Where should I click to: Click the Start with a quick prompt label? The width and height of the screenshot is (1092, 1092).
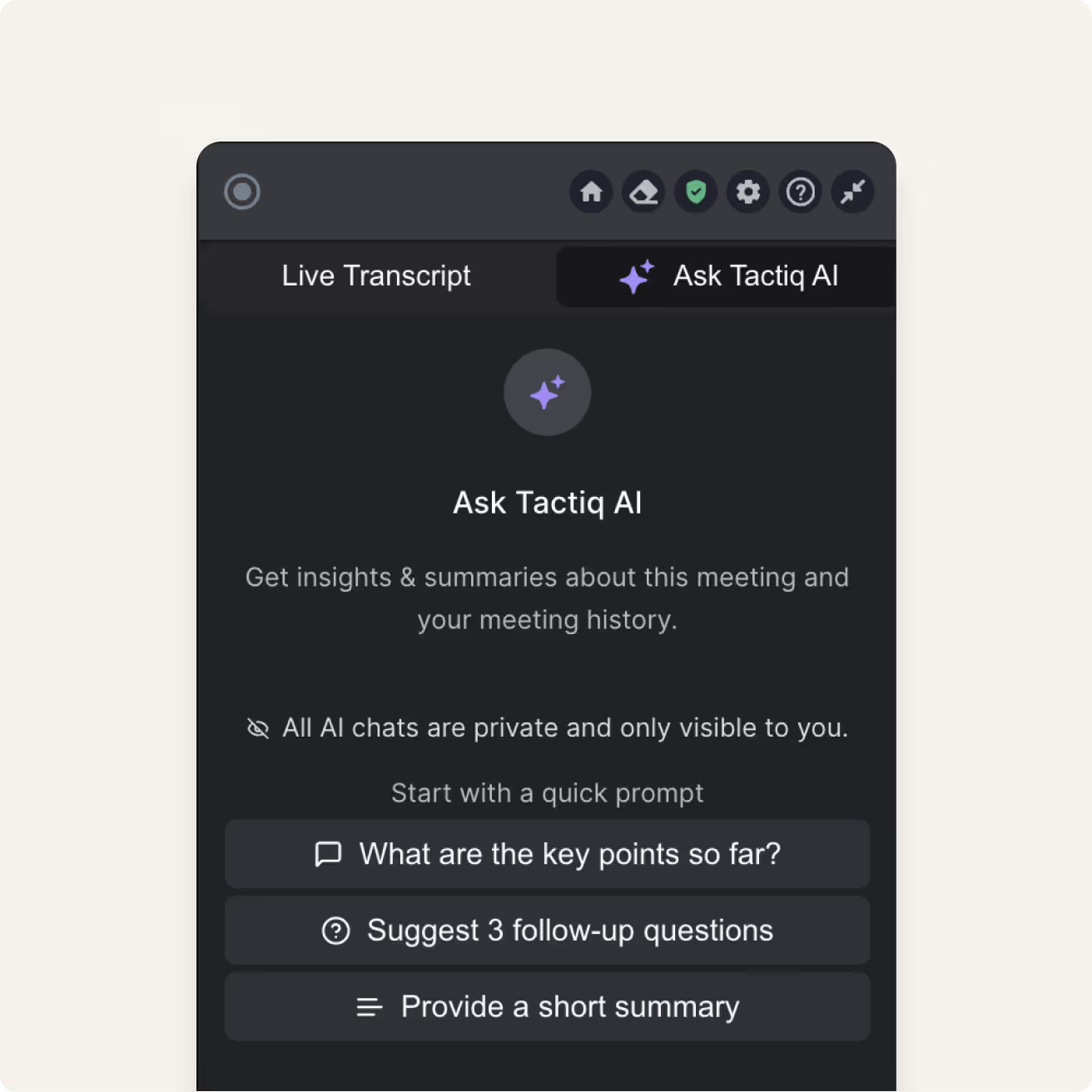(547, 793)
